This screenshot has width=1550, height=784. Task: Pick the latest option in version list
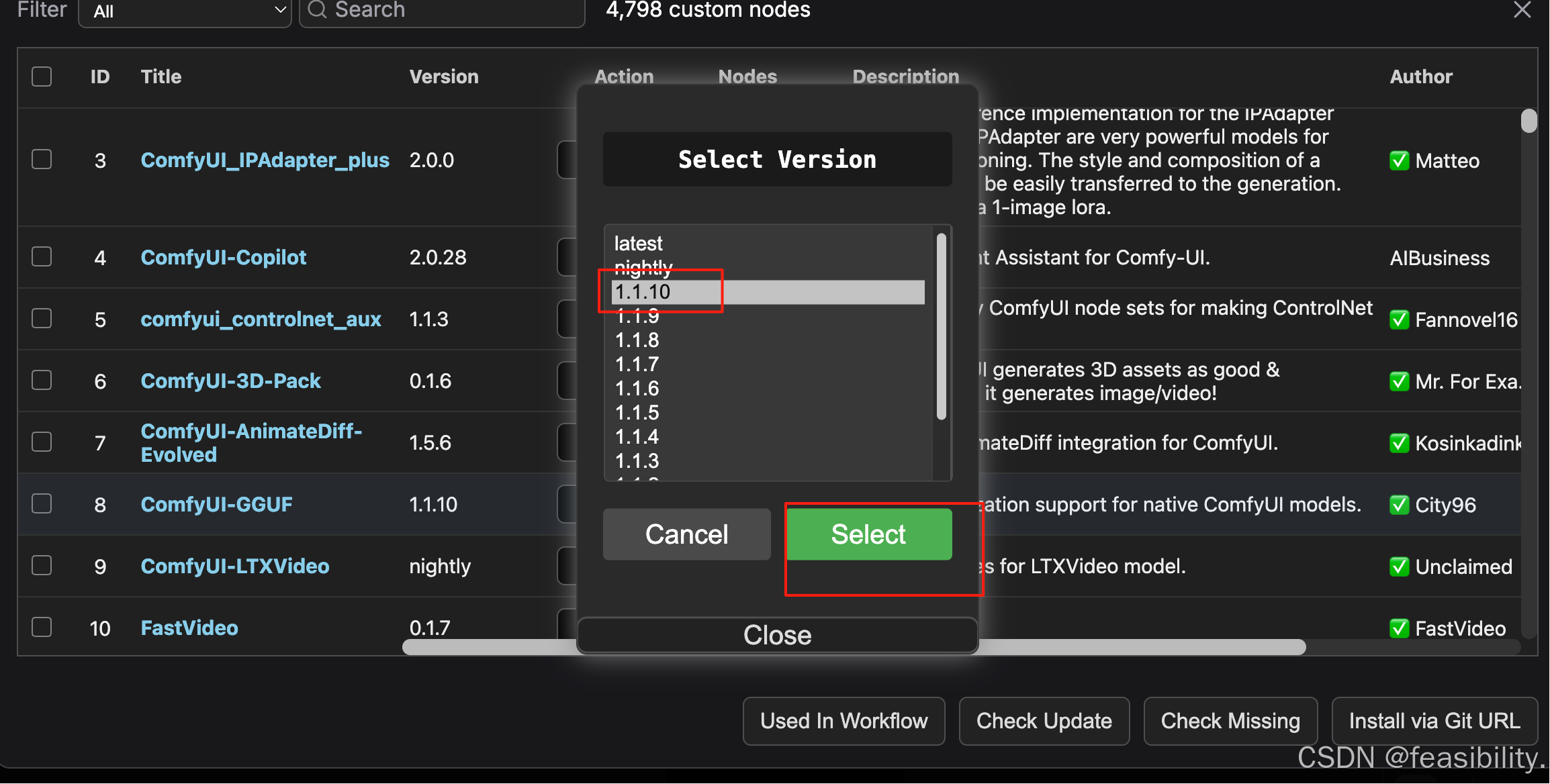[x=638, y=243]
